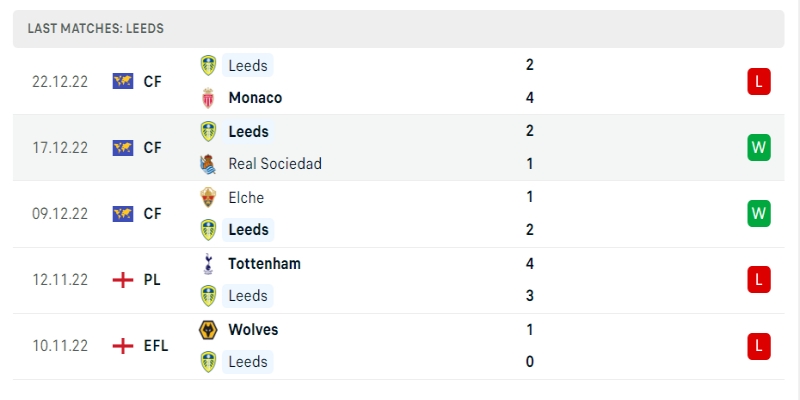Click the world flag icon for 22.12.22

[123, 81]
